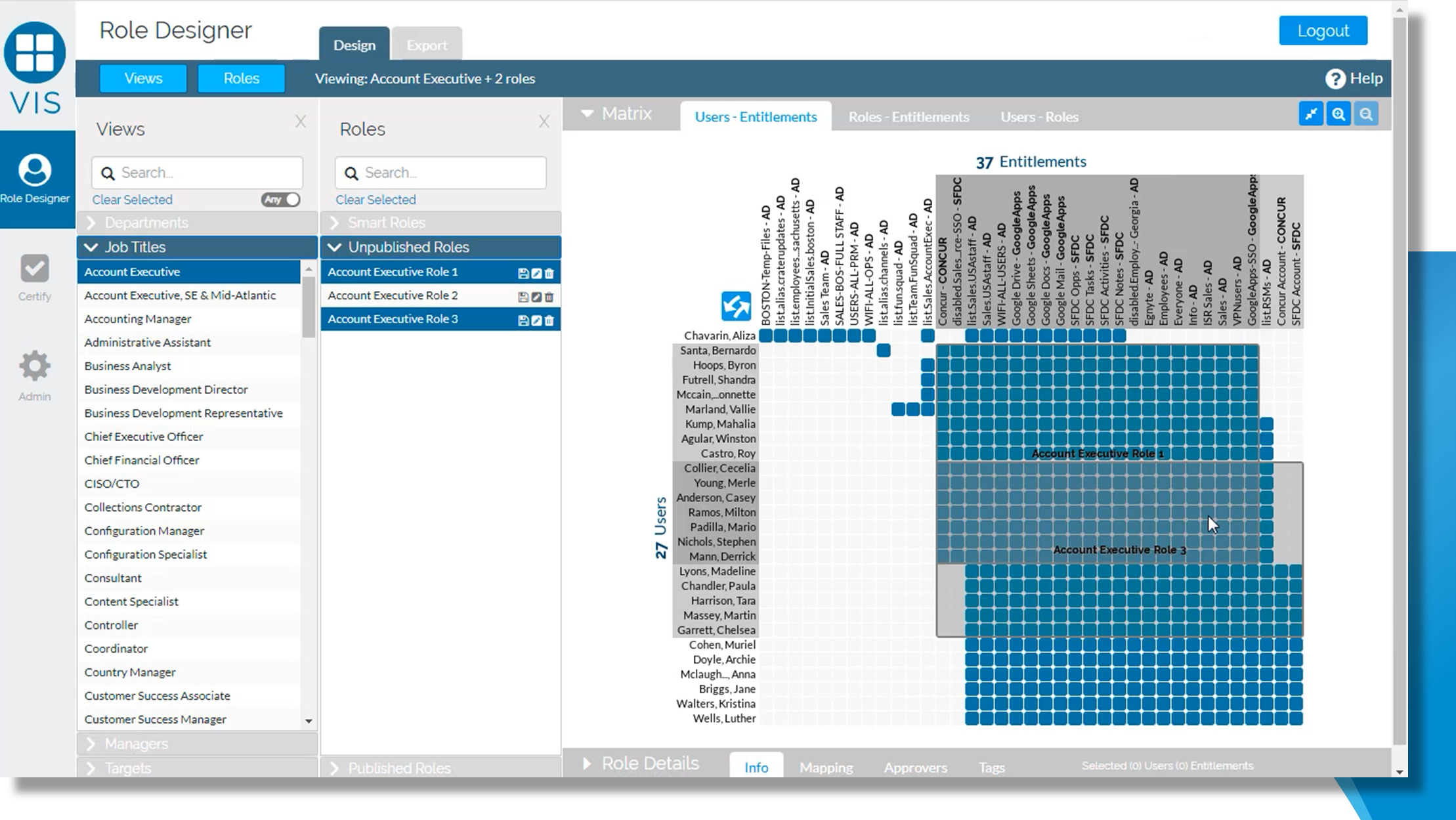The image size is (1456, 820).
Task: Switch to Users - Roles matrix tab
Action: coord(1040,117)
